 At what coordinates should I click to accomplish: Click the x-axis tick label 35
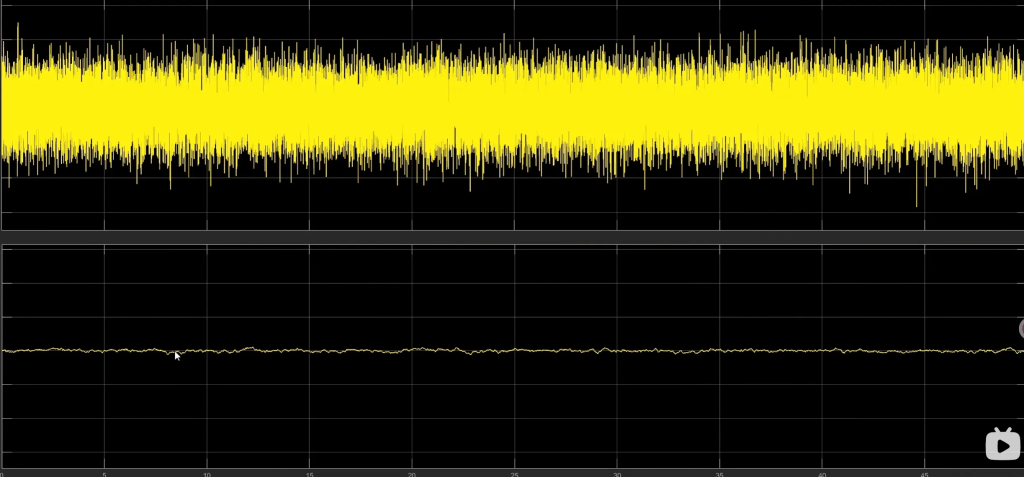point(720,474)
